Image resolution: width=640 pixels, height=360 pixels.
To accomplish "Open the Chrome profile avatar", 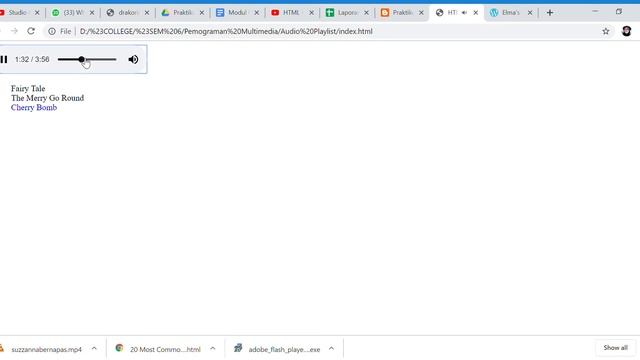I will (x=627, y=31).
